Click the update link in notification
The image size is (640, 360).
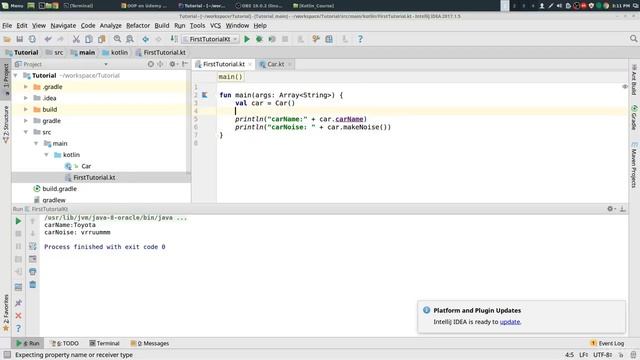(x=510, y=322)
